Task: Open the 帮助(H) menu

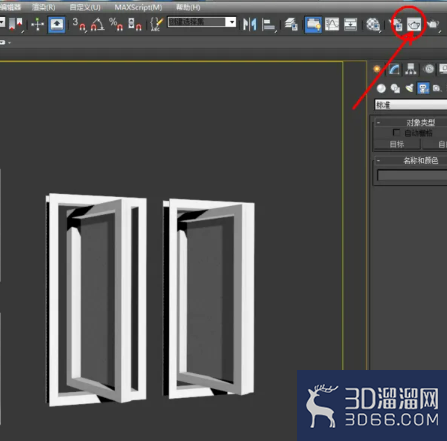Action: tap(188, 7)
